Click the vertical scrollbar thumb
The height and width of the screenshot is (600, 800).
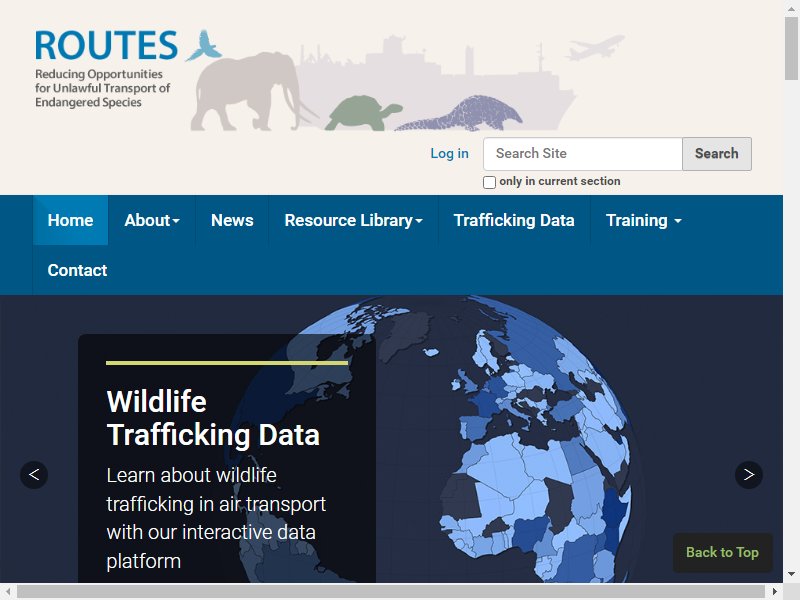791,48
